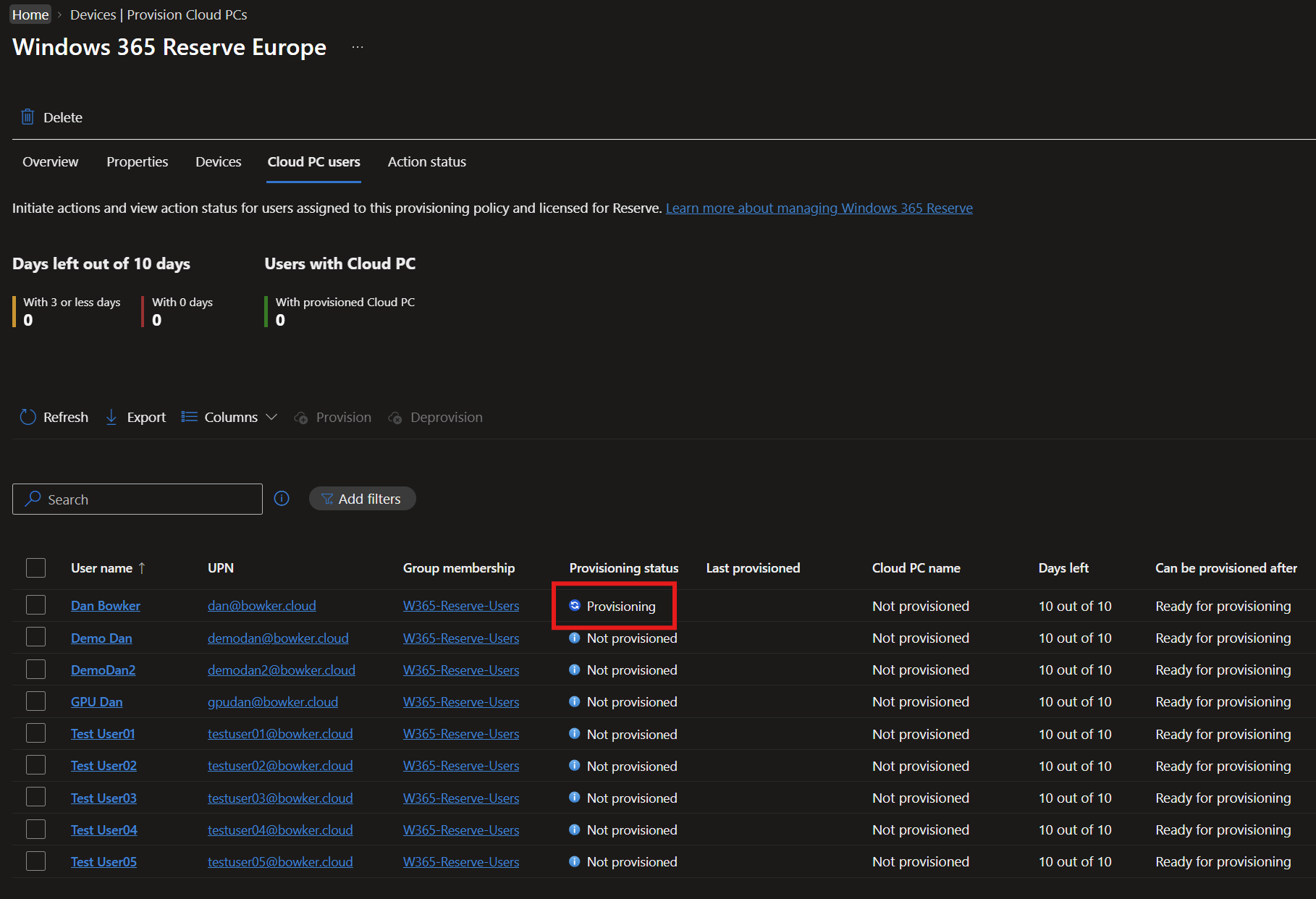Click the info status icon in Demo Dan row
The width and height of the screenshot is (1316, 899).
tap(575, 638)
